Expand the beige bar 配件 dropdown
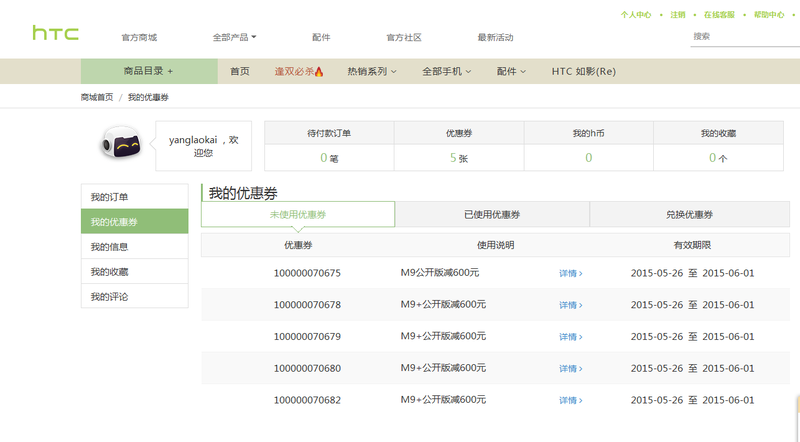 pyautogui.click(x=511, y=71)
